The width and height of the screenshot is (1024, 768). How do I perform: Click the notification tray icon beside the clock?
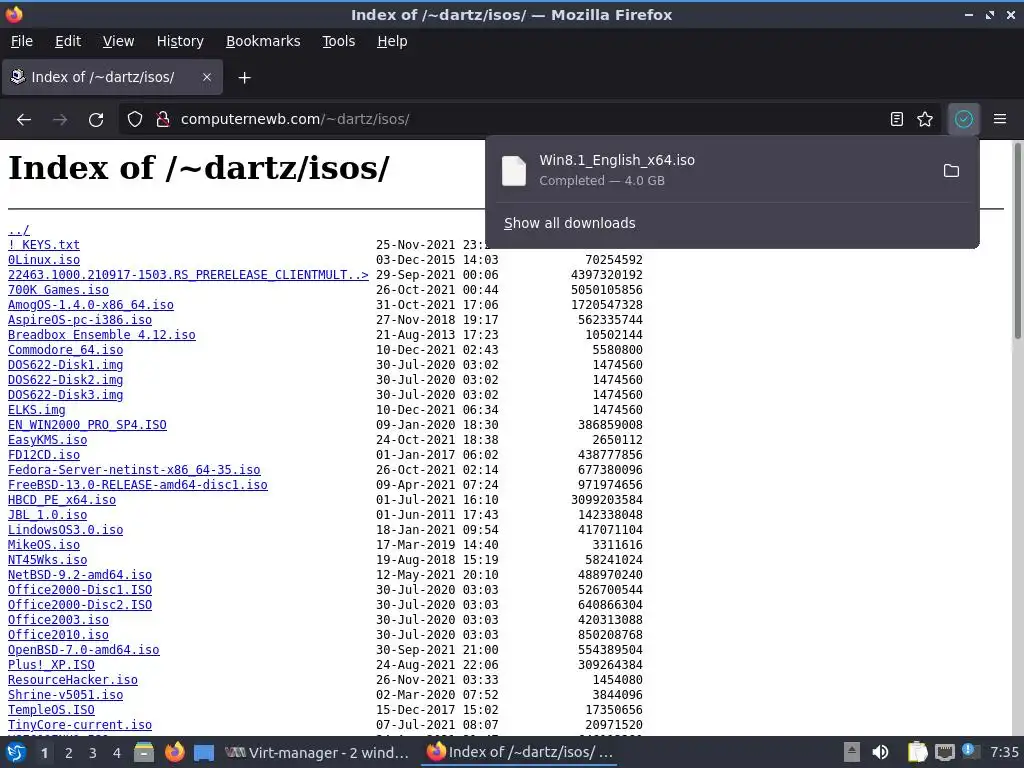tap(970, 752)
